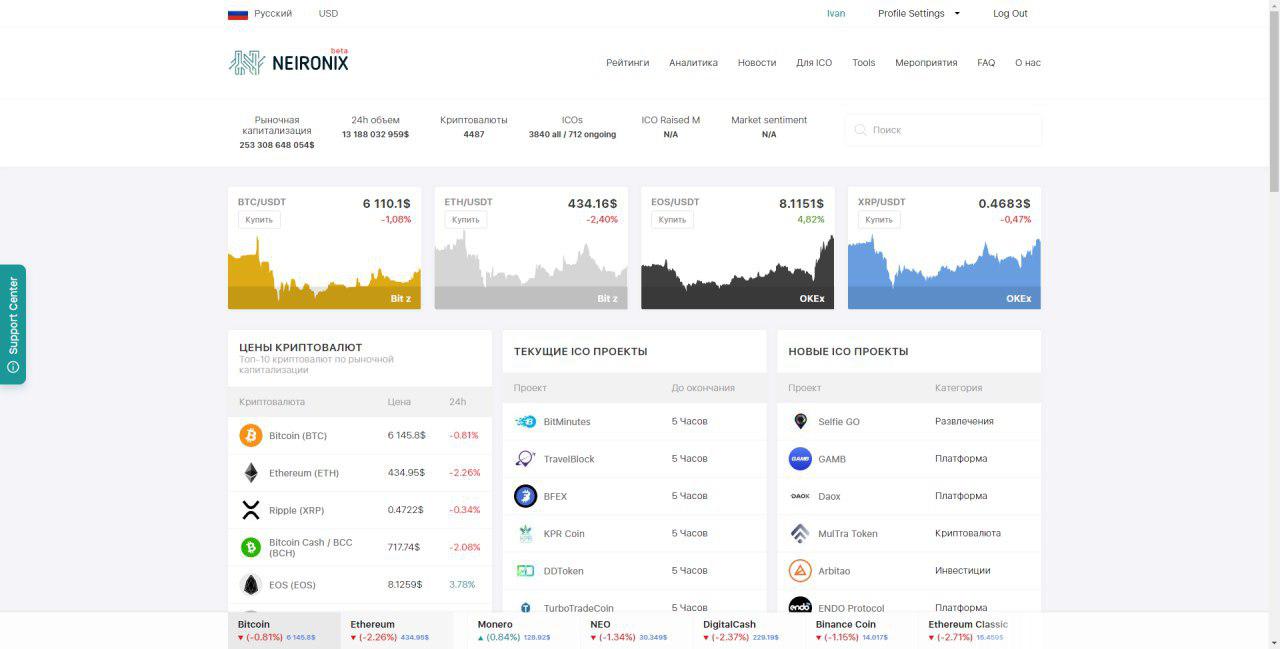The height and width of the screenshot is (649, 1280).
Task: Open the Ivan user profile link
Action: (836, 14)
